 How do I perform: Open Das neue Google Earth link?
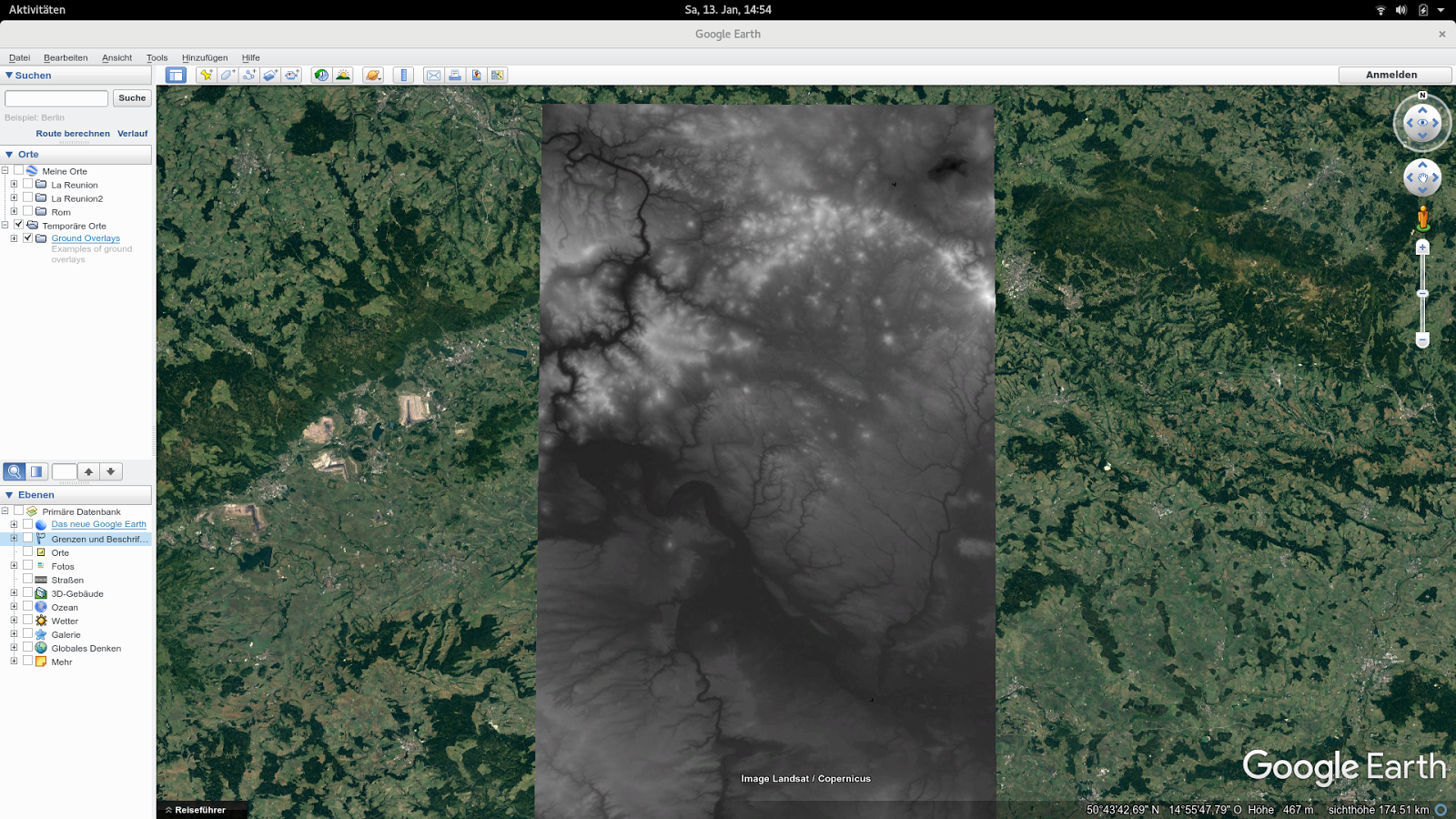[98, 524]
